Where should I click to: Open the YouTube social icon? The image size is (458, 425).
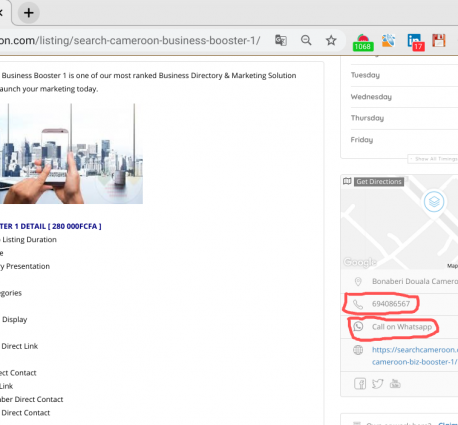point(395,384)
